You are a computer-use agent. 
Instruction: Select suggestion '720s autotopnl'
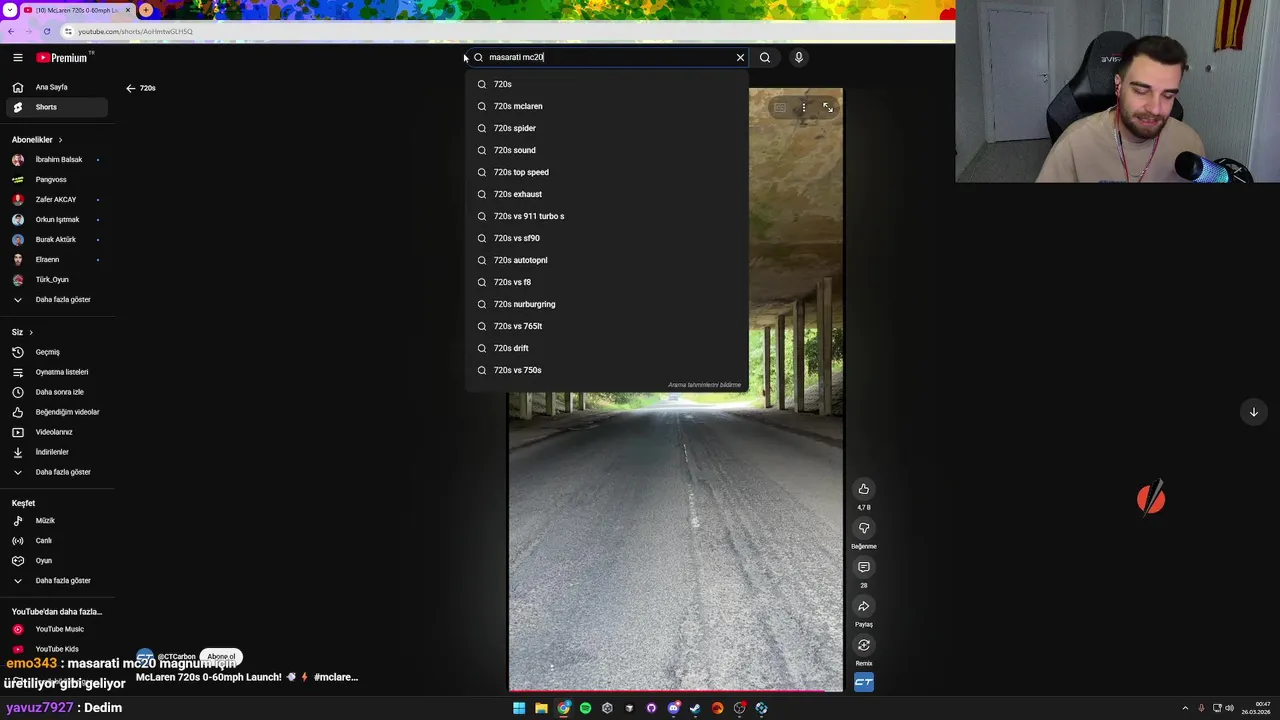click(x=607, y=260)
